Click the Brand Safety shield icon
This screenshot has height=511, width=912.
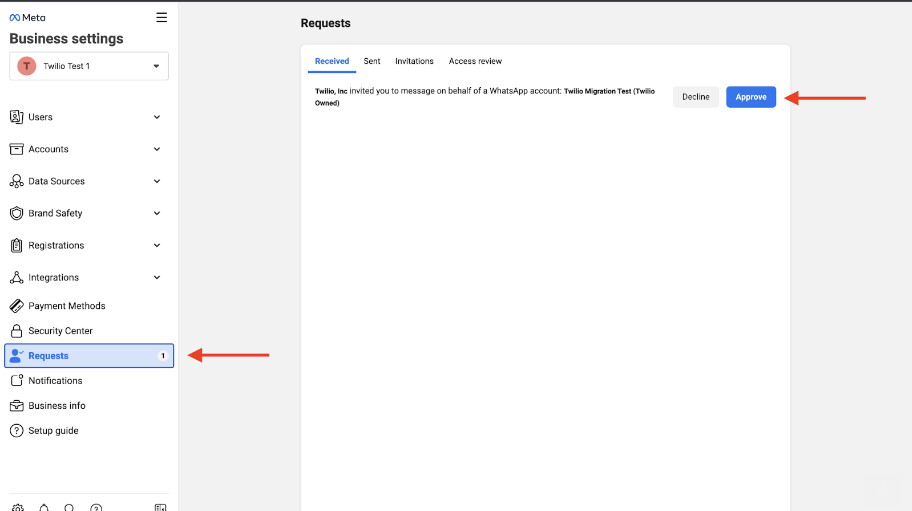point(16,213)
